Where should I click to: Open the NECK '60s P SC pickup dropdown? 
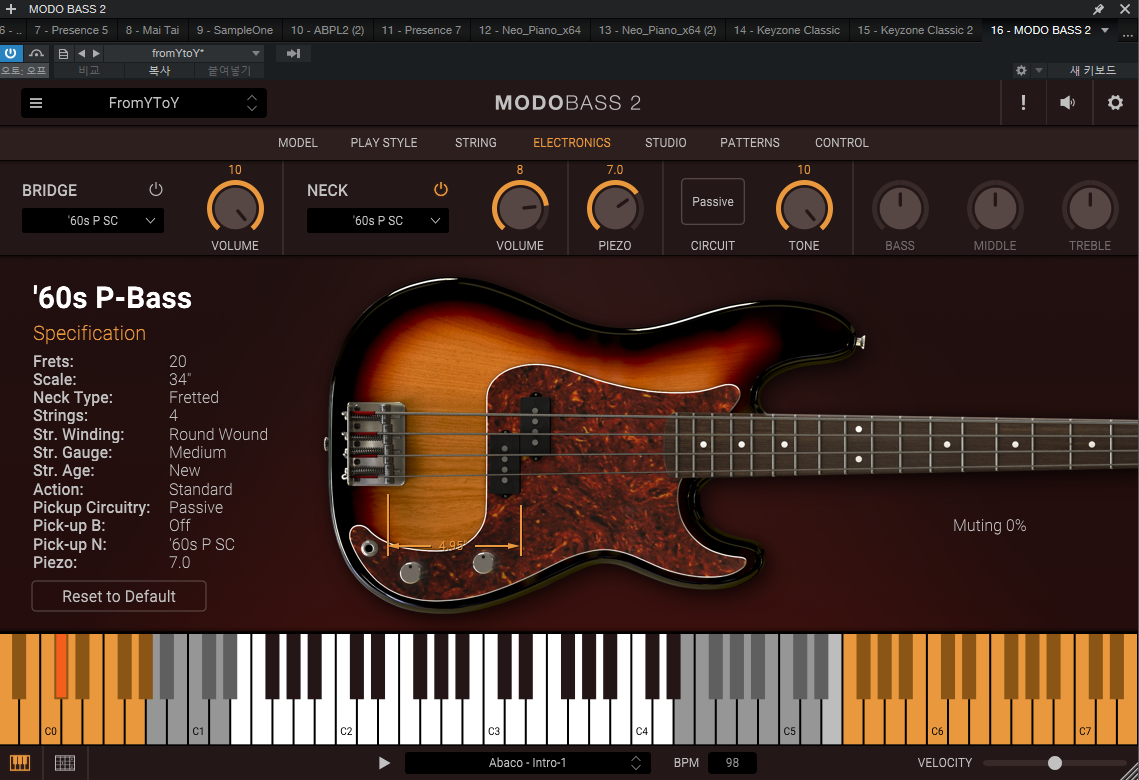pos(378,221)
